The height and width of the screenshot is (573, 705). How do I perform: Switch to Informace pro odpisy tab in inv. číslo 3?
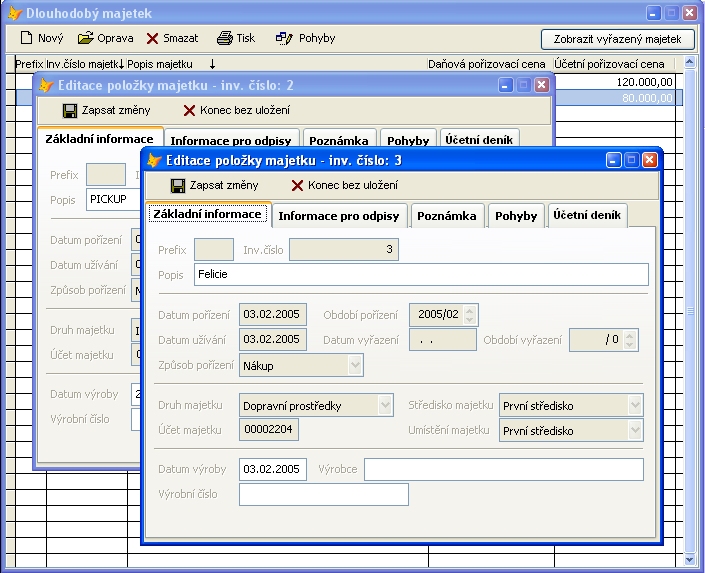click(x=339, y=216)
